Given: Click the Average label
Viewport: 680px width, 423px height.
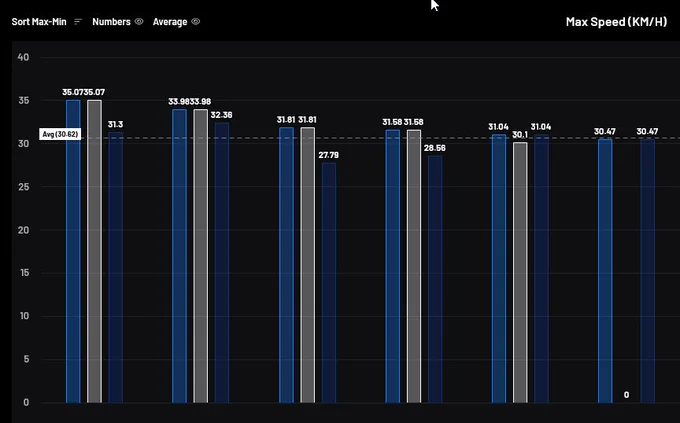Looking at the screenshot, I should pyautogui.click(x=170, y=22).
